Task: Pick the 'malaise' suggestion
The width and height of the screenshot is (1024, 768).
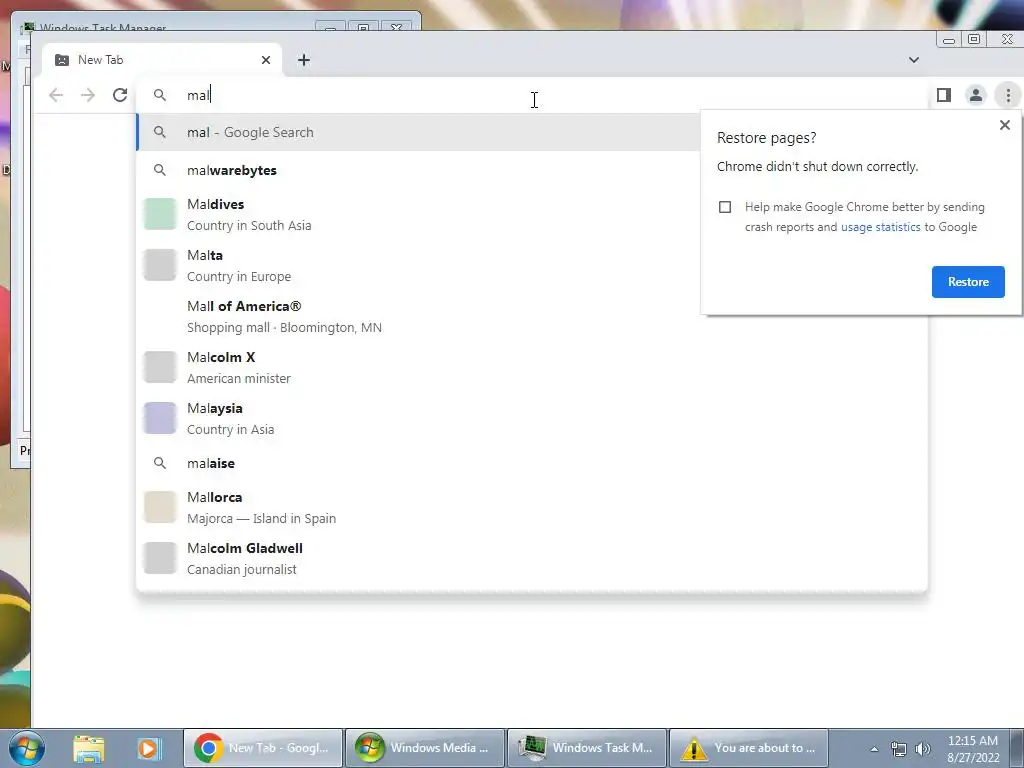Action: [x=532, y=463]
